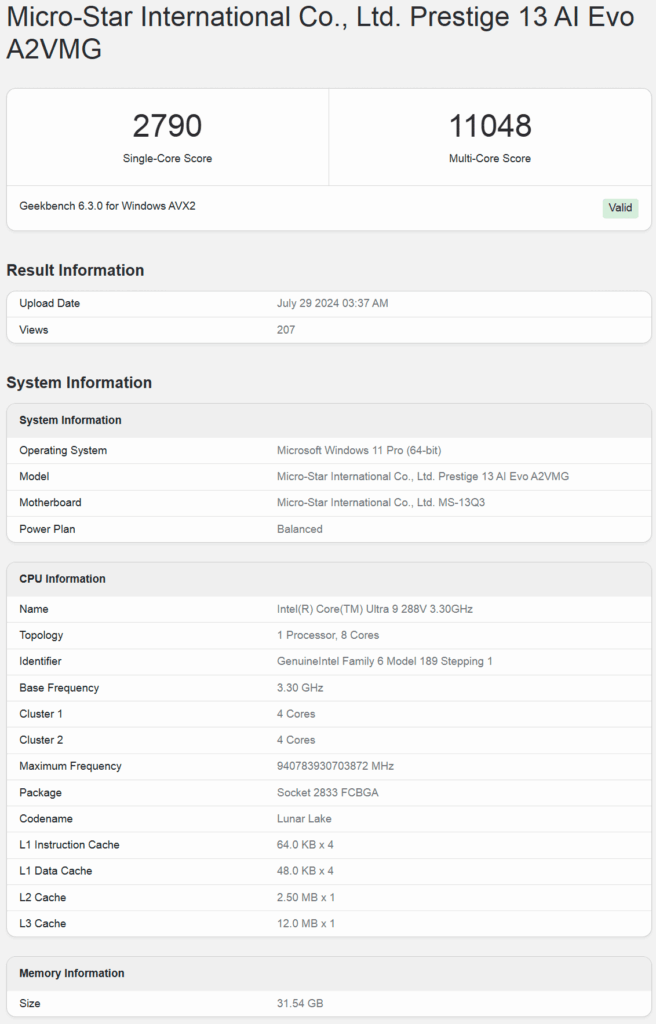Select the Geekbench 6.3.0 for Windows AVX2 text

[x=107, y=206]
